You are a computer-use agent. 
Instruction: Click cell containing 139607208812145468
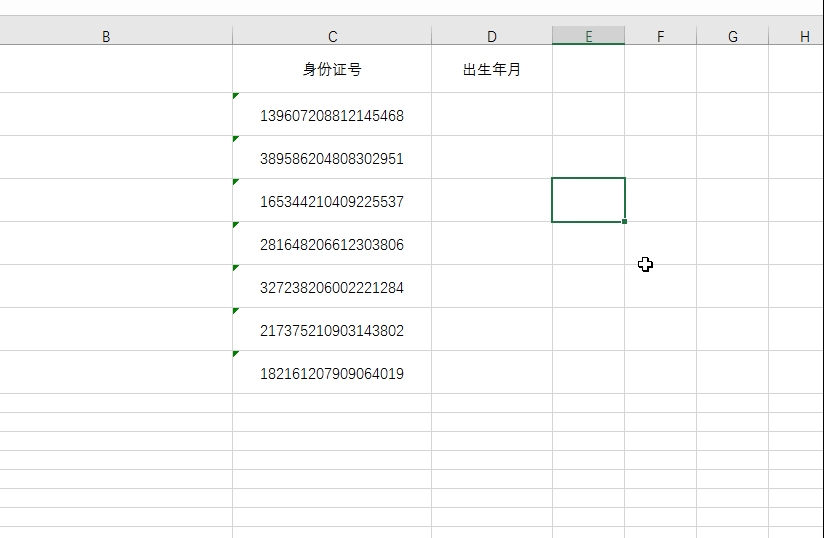(332, 116)
